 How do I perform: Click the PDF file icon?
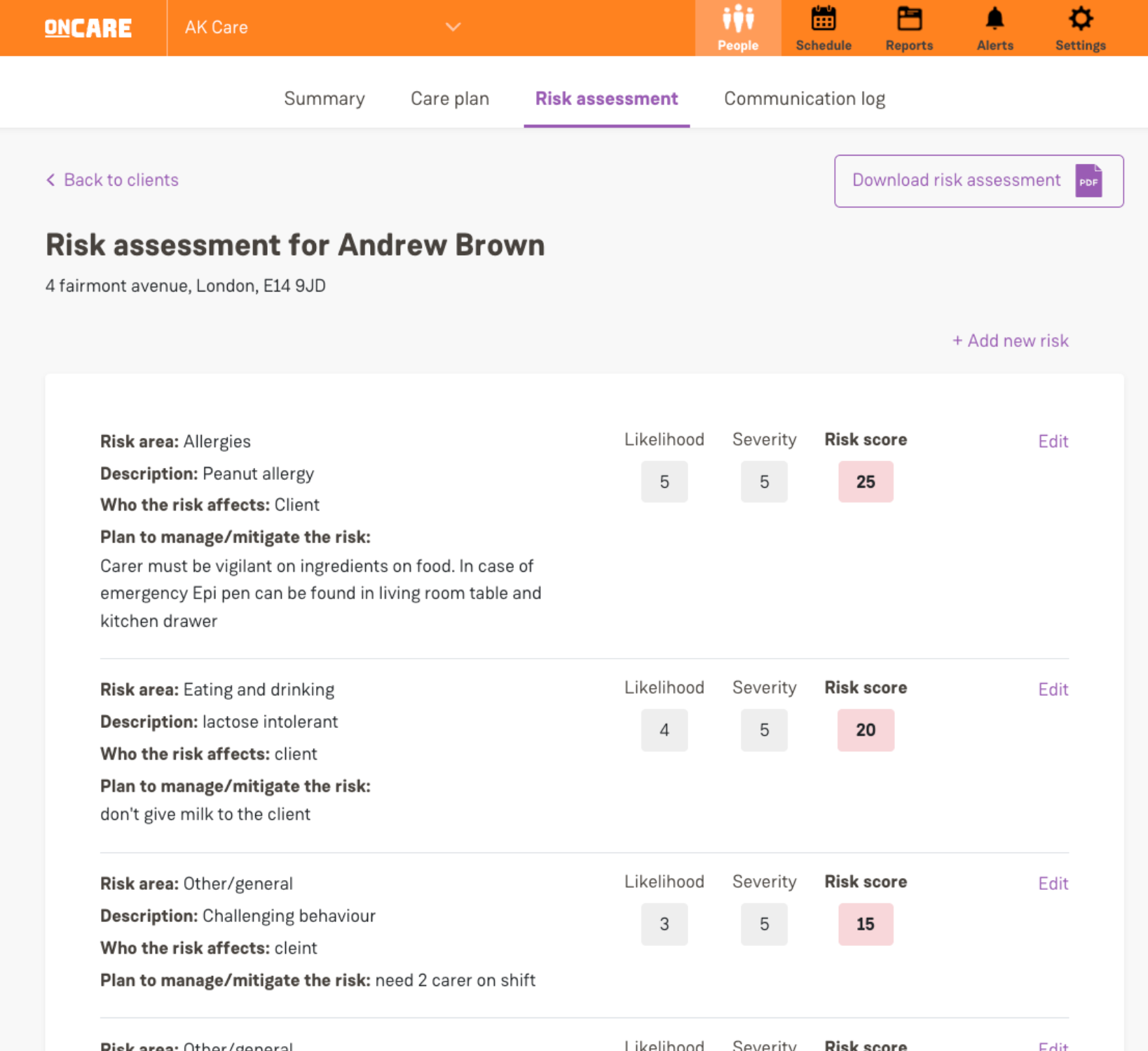pyautogui.click(x=1088, y=181)
